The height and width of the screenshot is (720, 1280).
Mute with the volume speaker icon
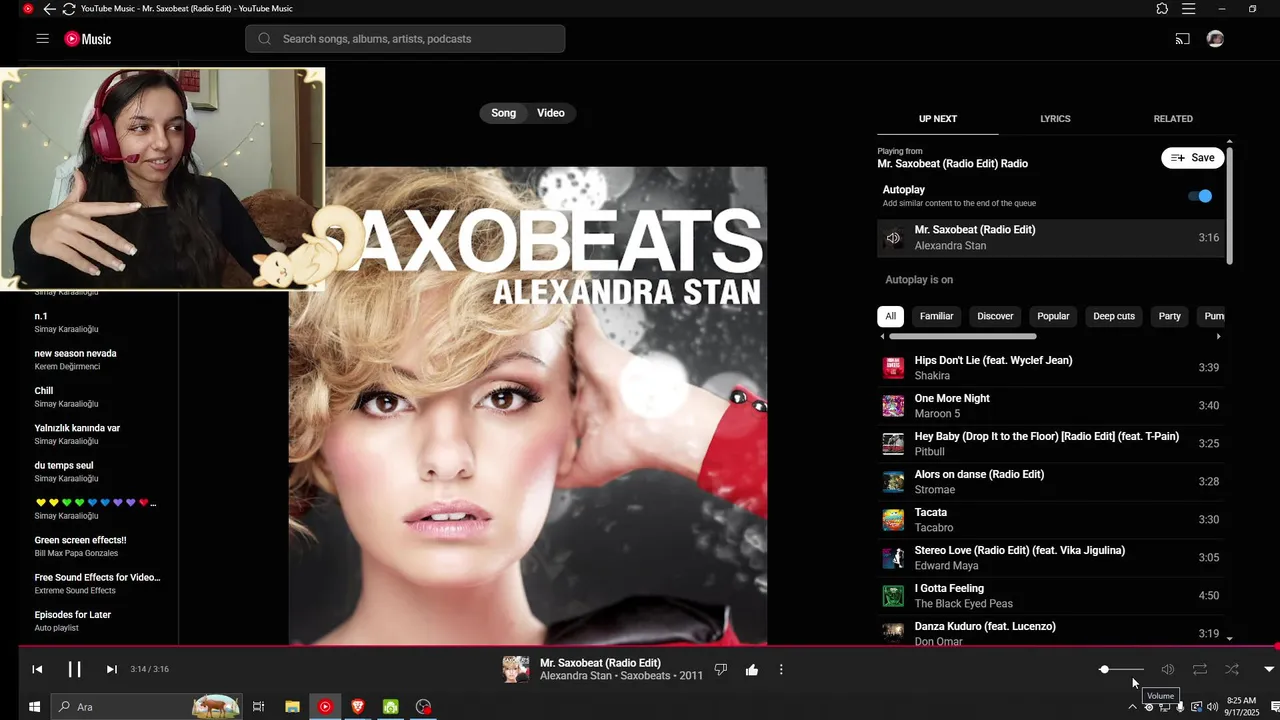(x=1168, y=669)
